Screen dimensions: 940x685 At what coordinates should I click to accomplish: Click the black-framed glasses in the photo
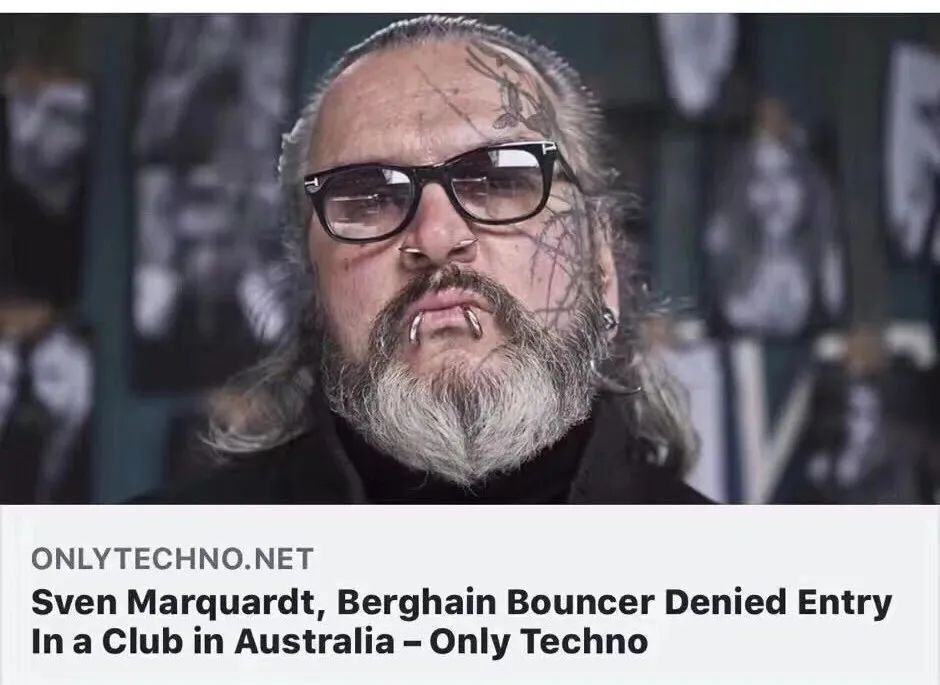(x=433, y=189)
